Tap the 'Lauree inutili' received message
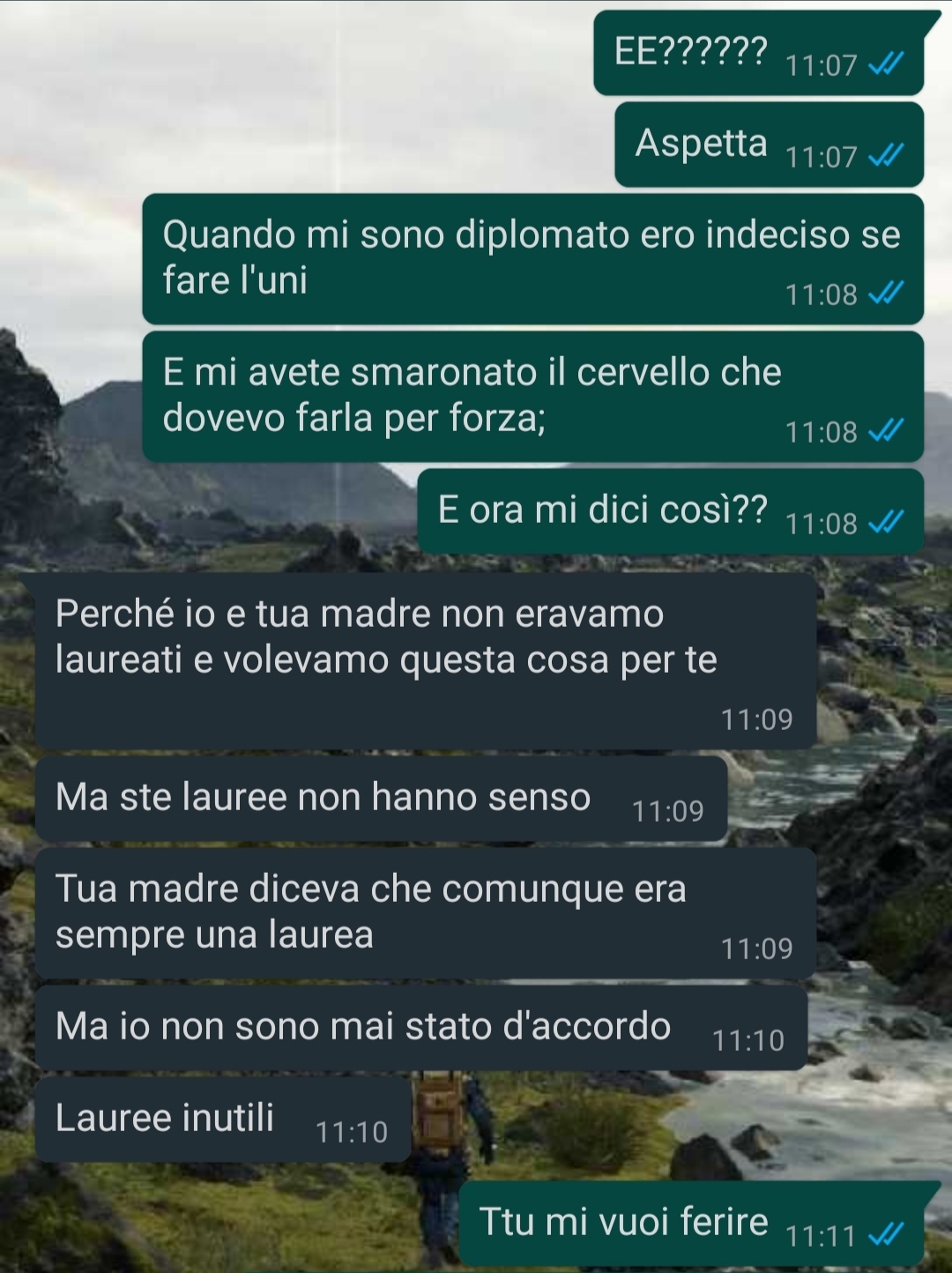 click(223, 1120)
